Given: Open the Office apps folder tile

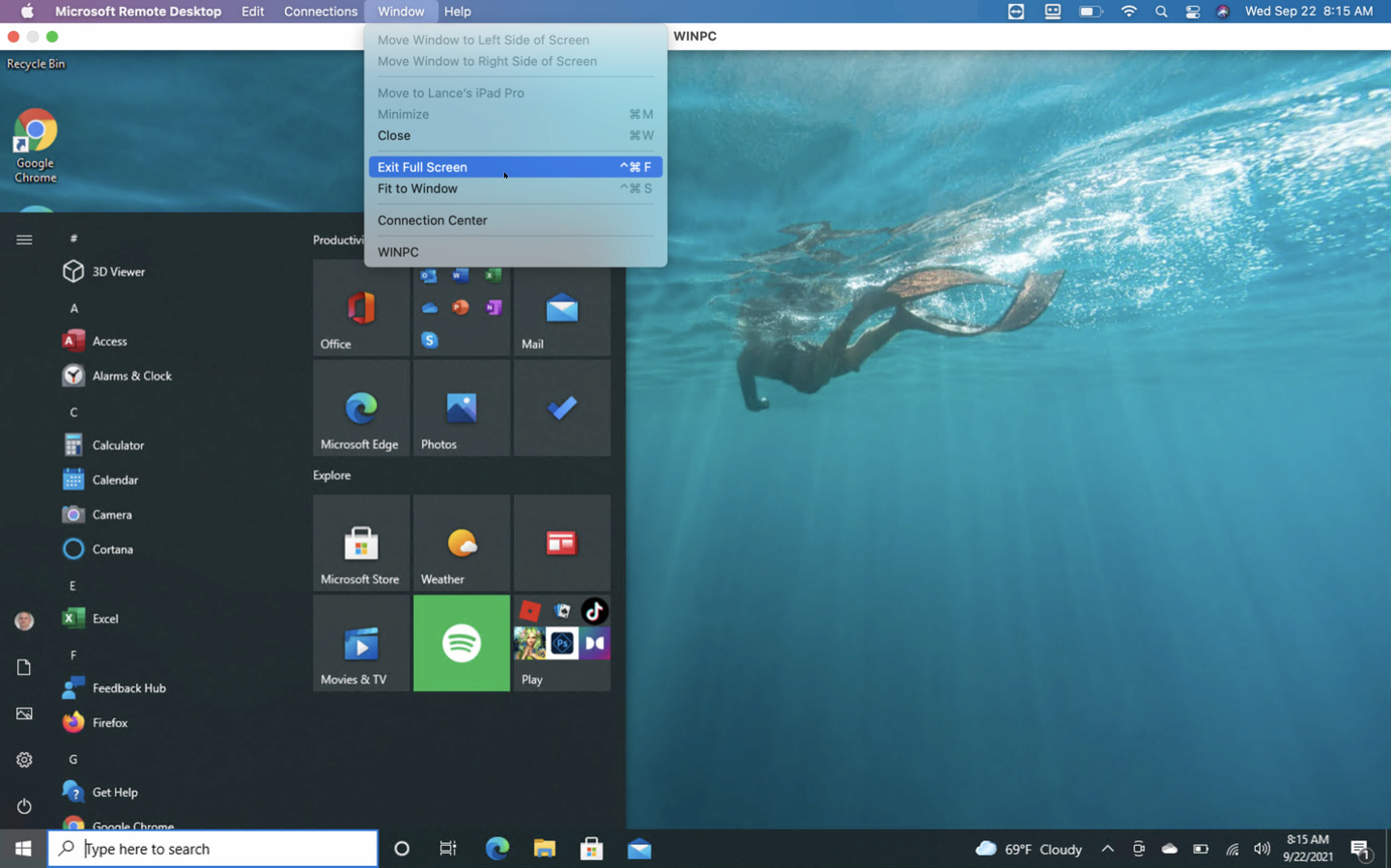Looking at the screenshot, I should pyautogui.click(x=462, y=308).
